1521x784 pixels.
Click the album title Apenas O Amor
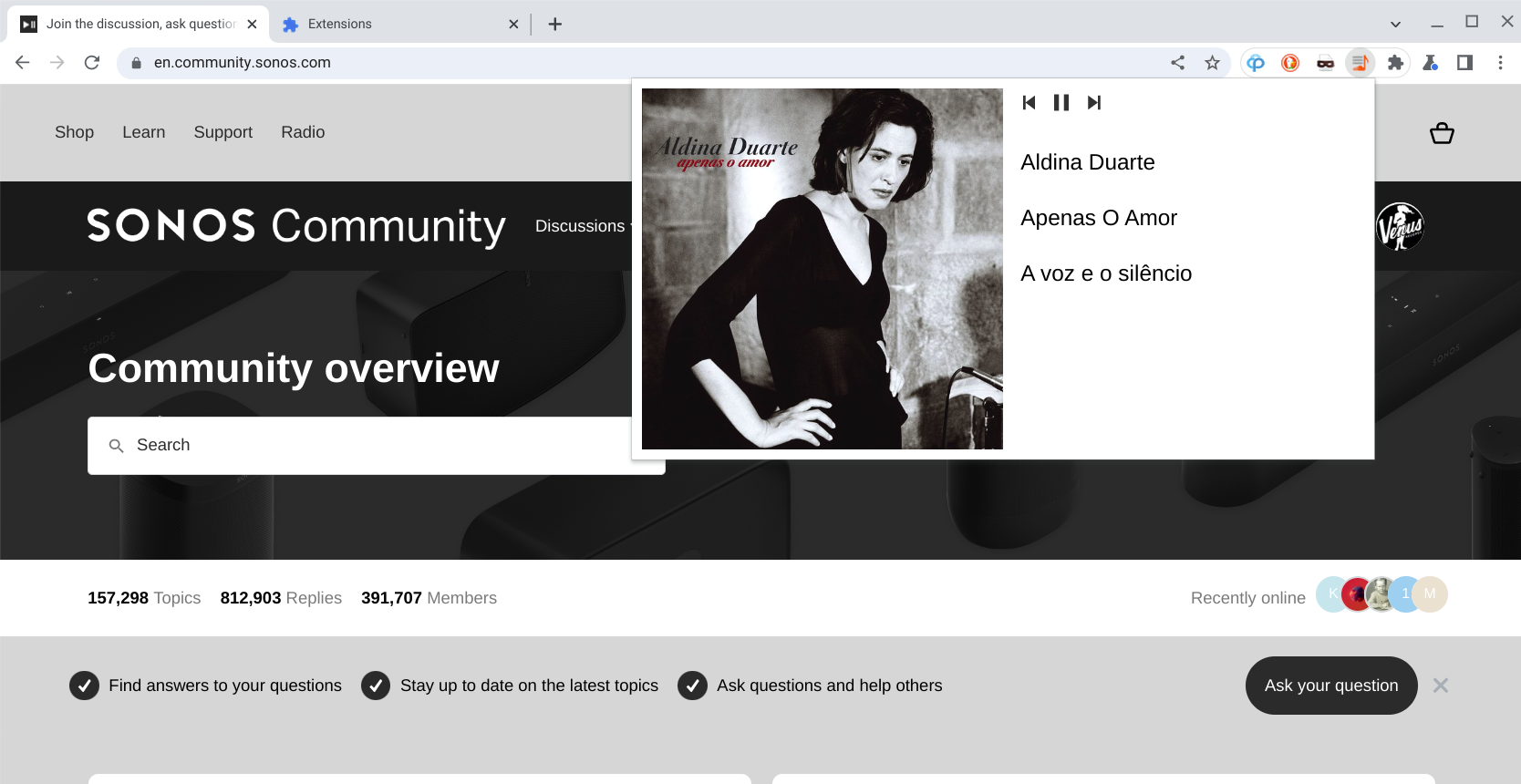pyautogui.click(x=1099, y=218)
